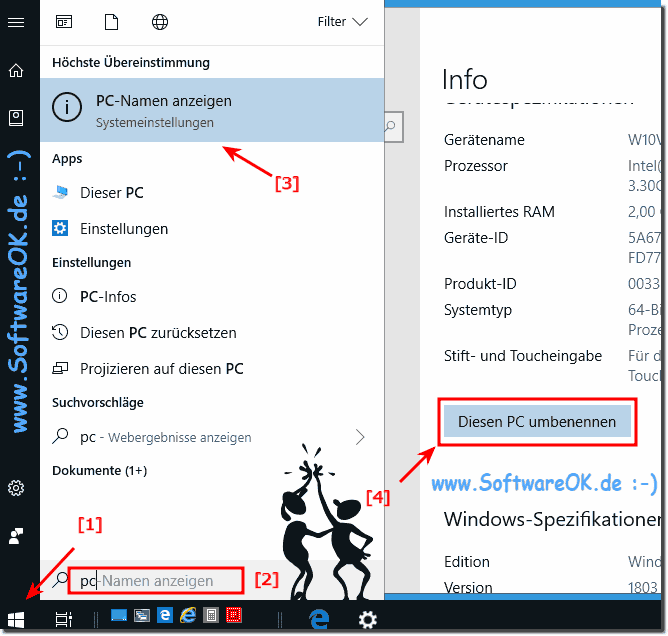Filter results by Web globe icon
The width and height of the screenshot is (668, 636).
point(160,22)
